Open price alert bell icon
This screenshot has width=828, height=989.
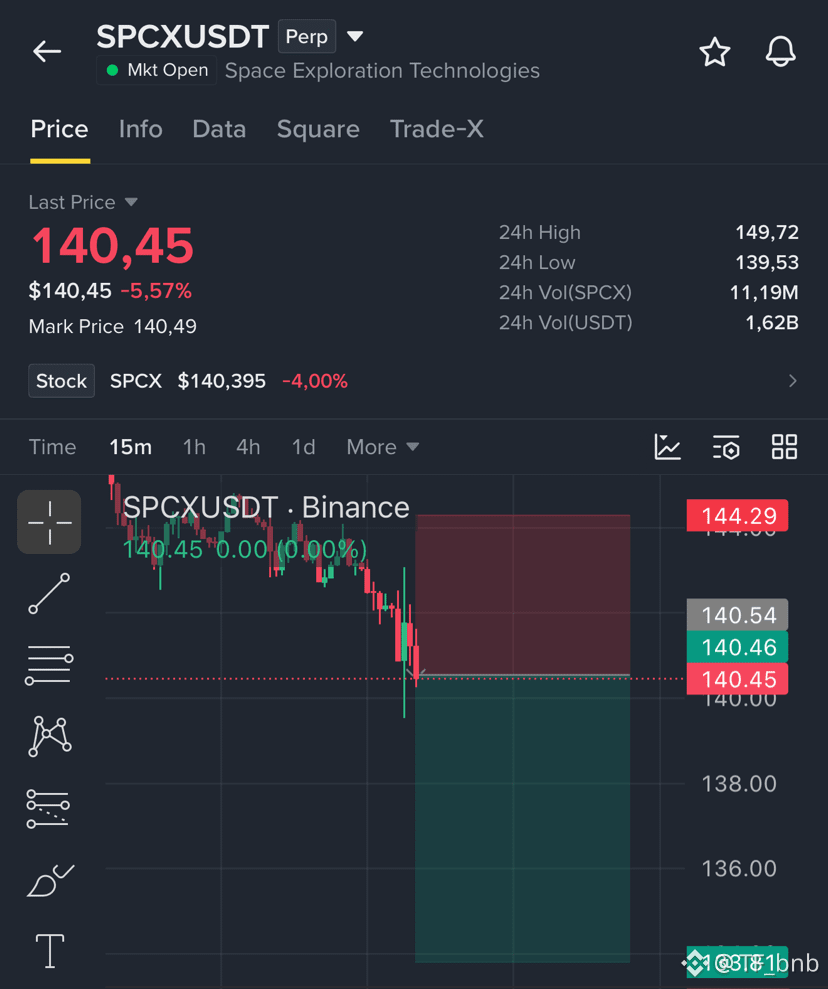click(781, 52)
